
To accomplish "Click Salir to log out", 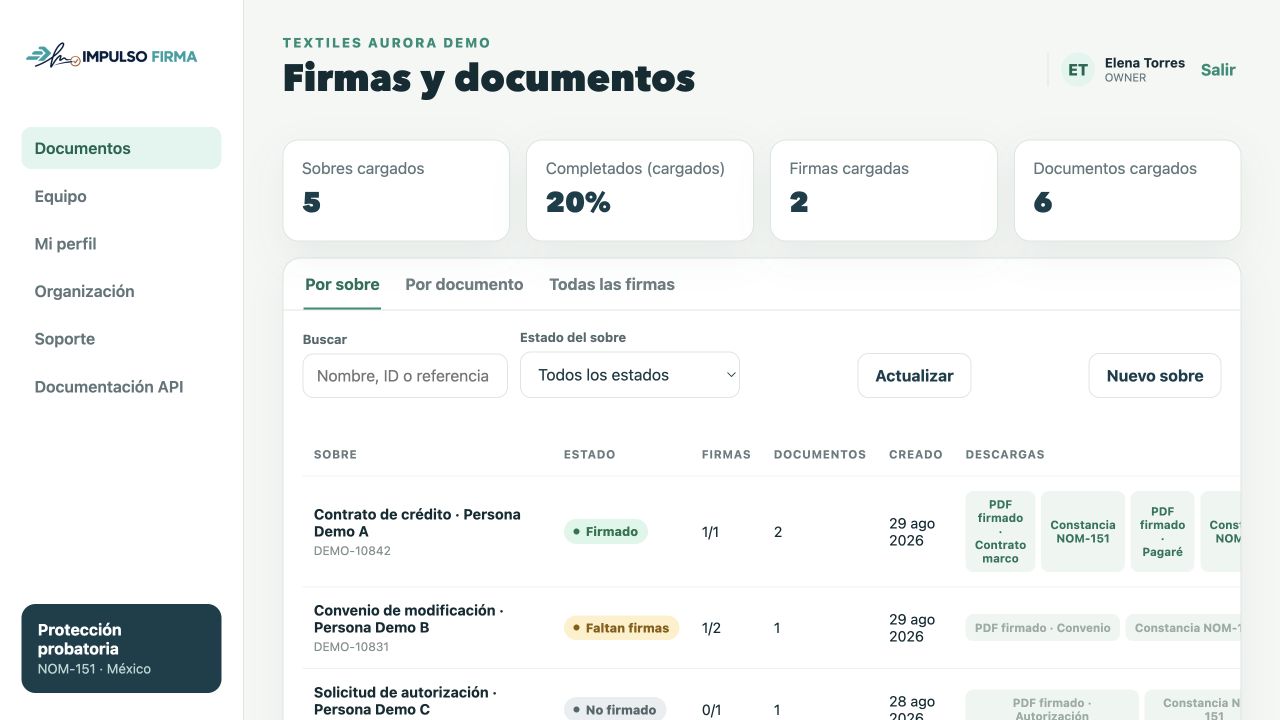I will click(x=1218, y=70).
